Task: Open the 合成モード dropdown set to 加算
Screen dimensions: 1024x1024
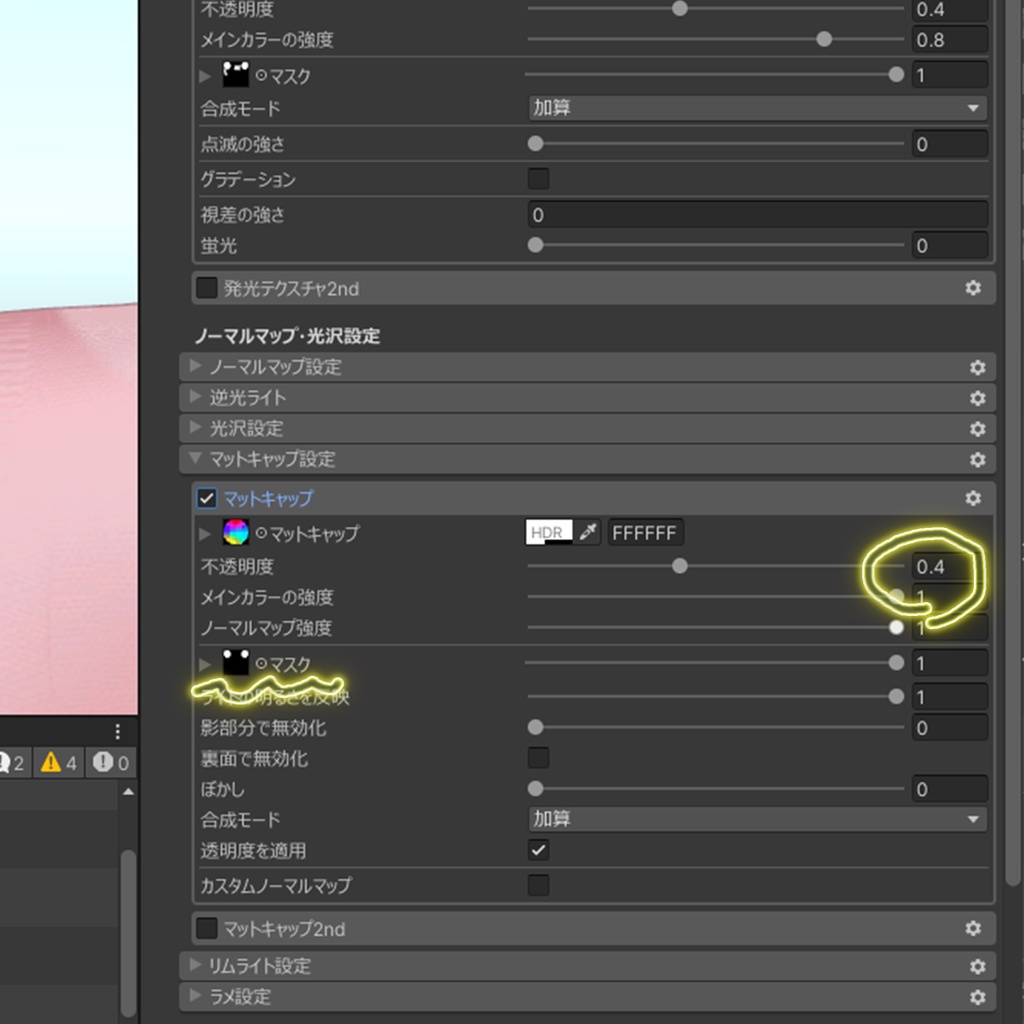Action: 757,817
